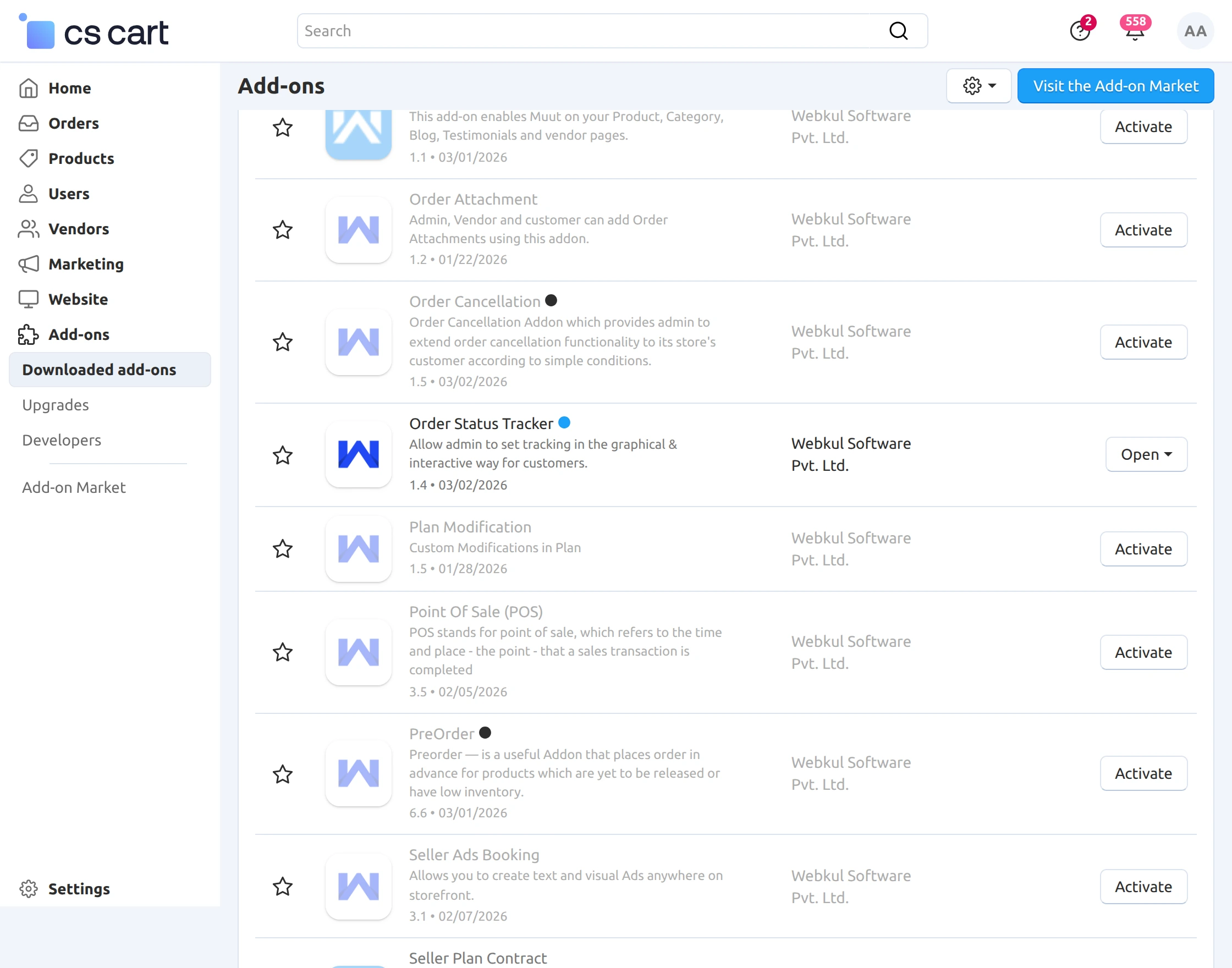This screenshot has height=968, width=1232.
Task: Open the gear dropdown next to Add-on Market
Action: (978, 86)
